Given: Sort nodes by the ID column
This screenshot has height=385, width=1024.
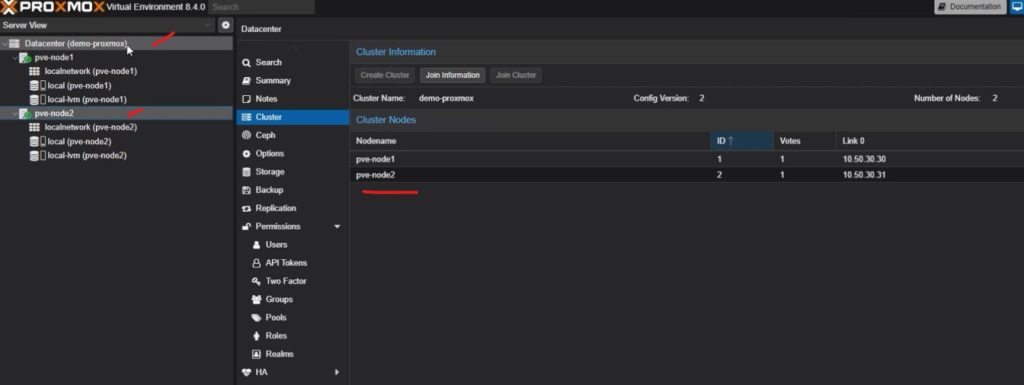Looking at the screenshot, I should 741,141.
